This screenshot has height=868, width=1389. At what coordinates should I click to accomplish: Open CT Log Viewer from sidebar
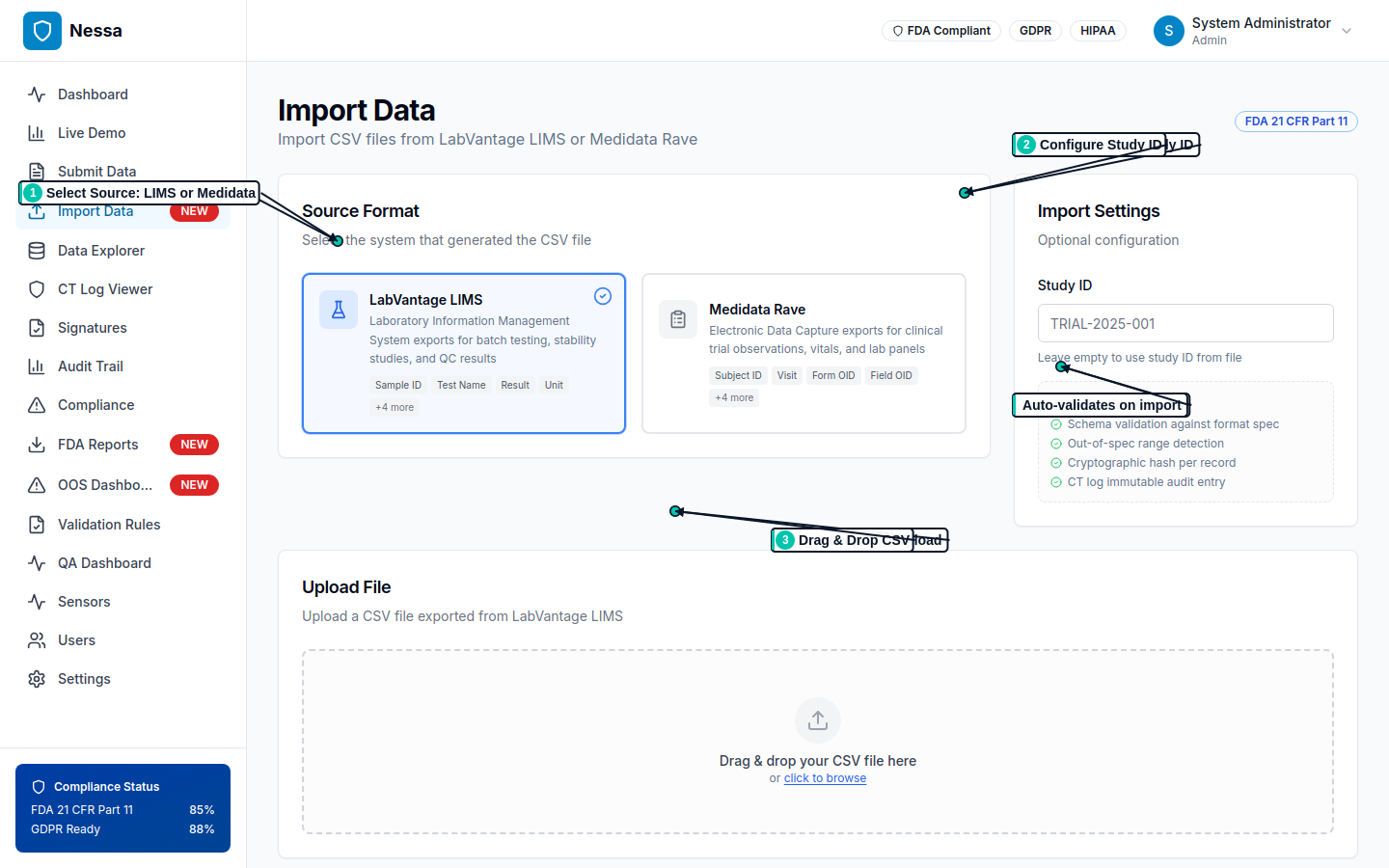[36, 288]
